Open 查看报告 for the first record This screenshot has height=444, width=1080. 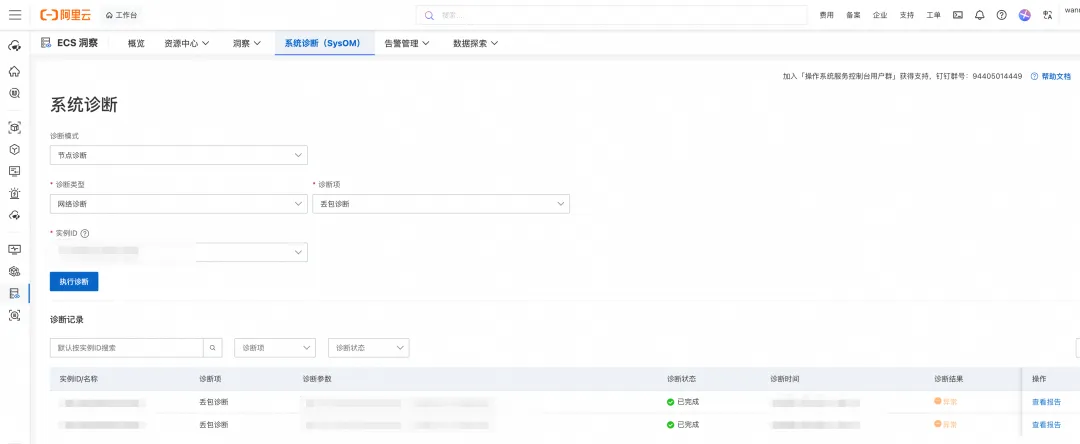[x=1046, y=402]
